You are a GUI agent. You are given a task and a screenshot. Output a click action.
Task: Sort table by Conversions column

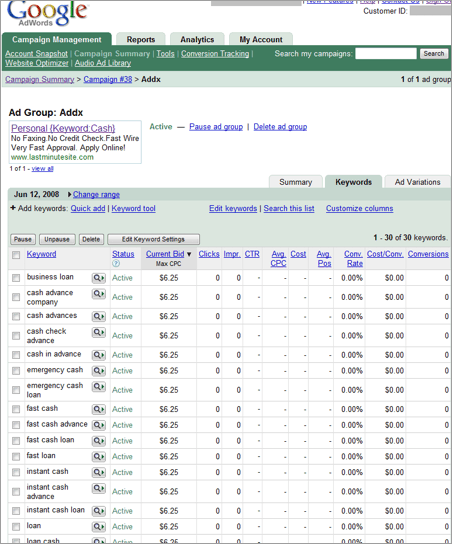[428, 254]
